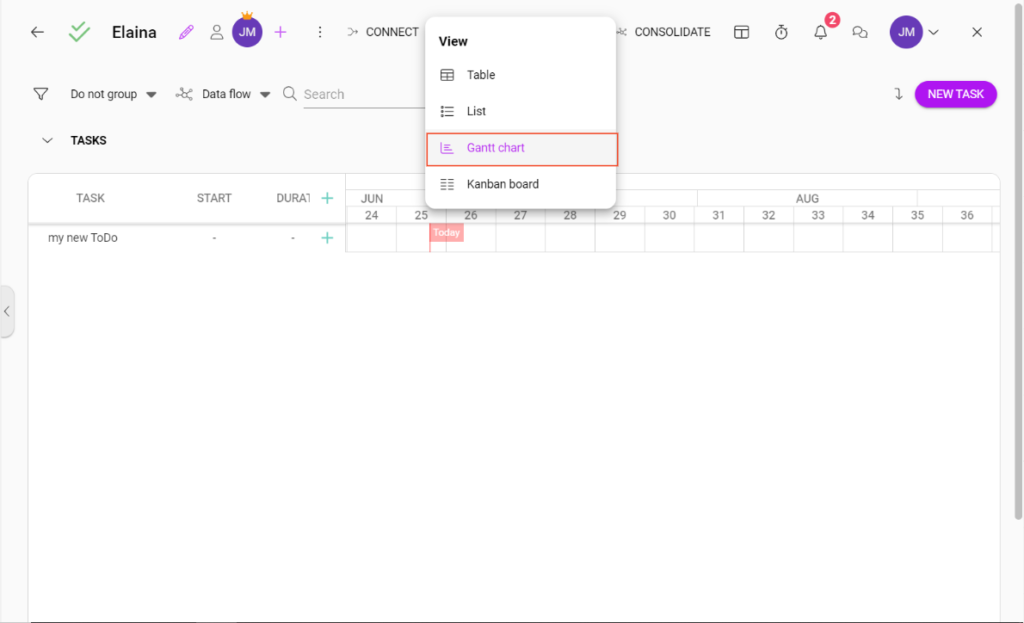The width and height of the screenshot is (1024, 623).
Task: Open the dashboards panel icon near Consolidate
Action: [741, 31]
